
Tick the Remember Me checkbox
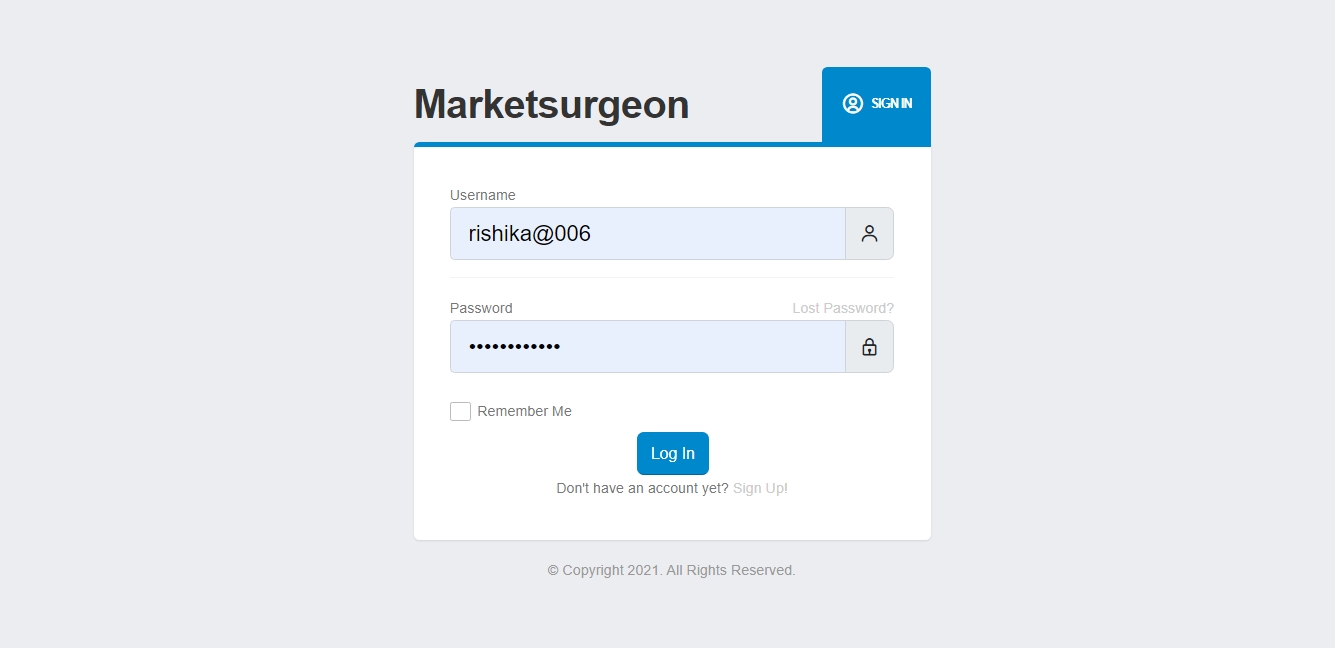pos(460,411)
